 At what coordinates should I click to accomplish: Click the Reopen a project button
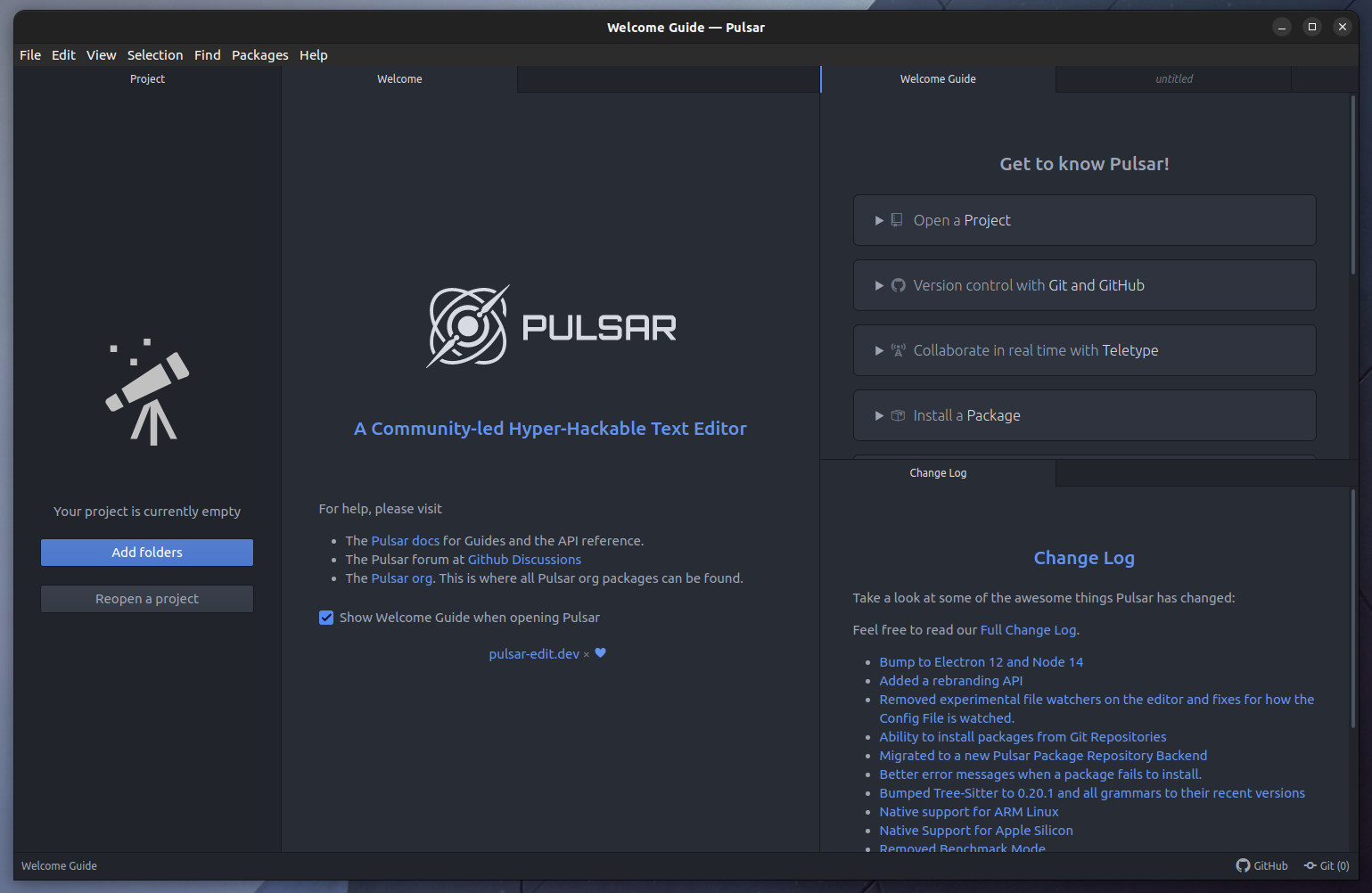point(147,599)
